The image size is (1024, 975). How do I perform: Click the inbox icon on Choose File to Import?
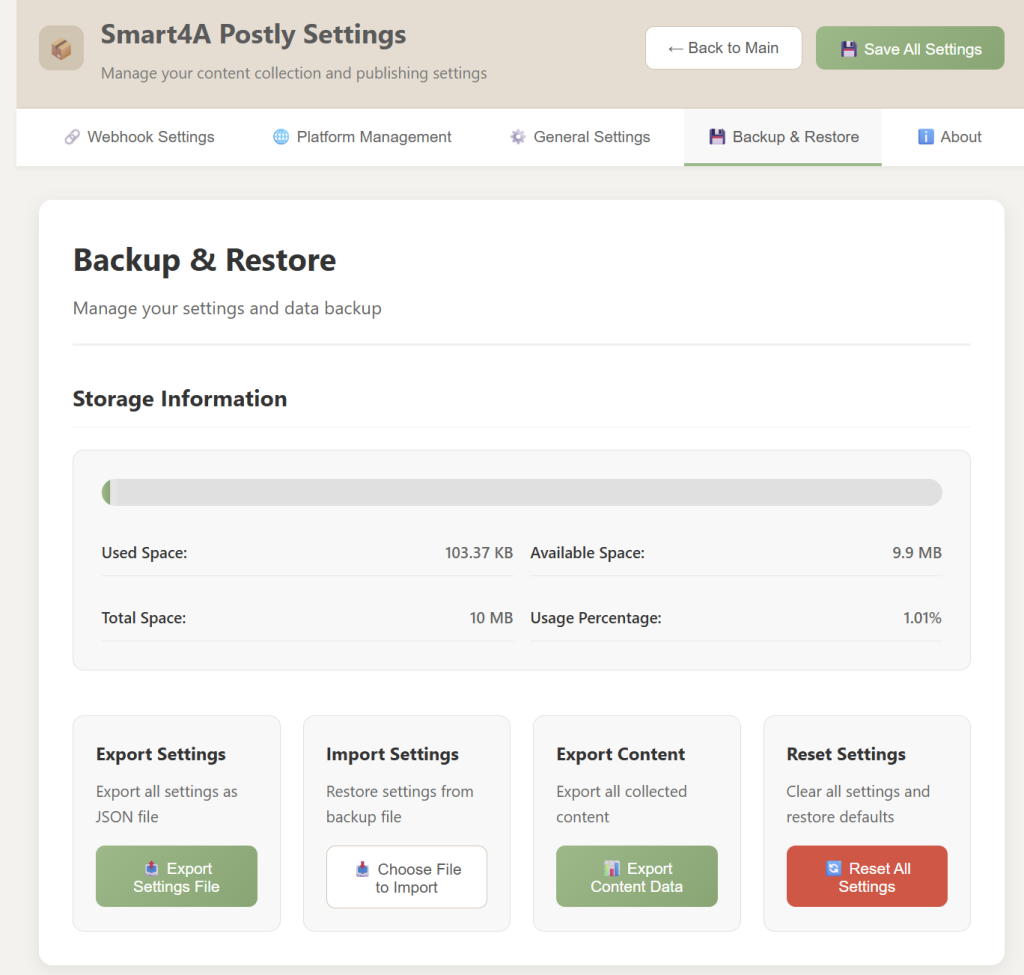tap(363, 869)
